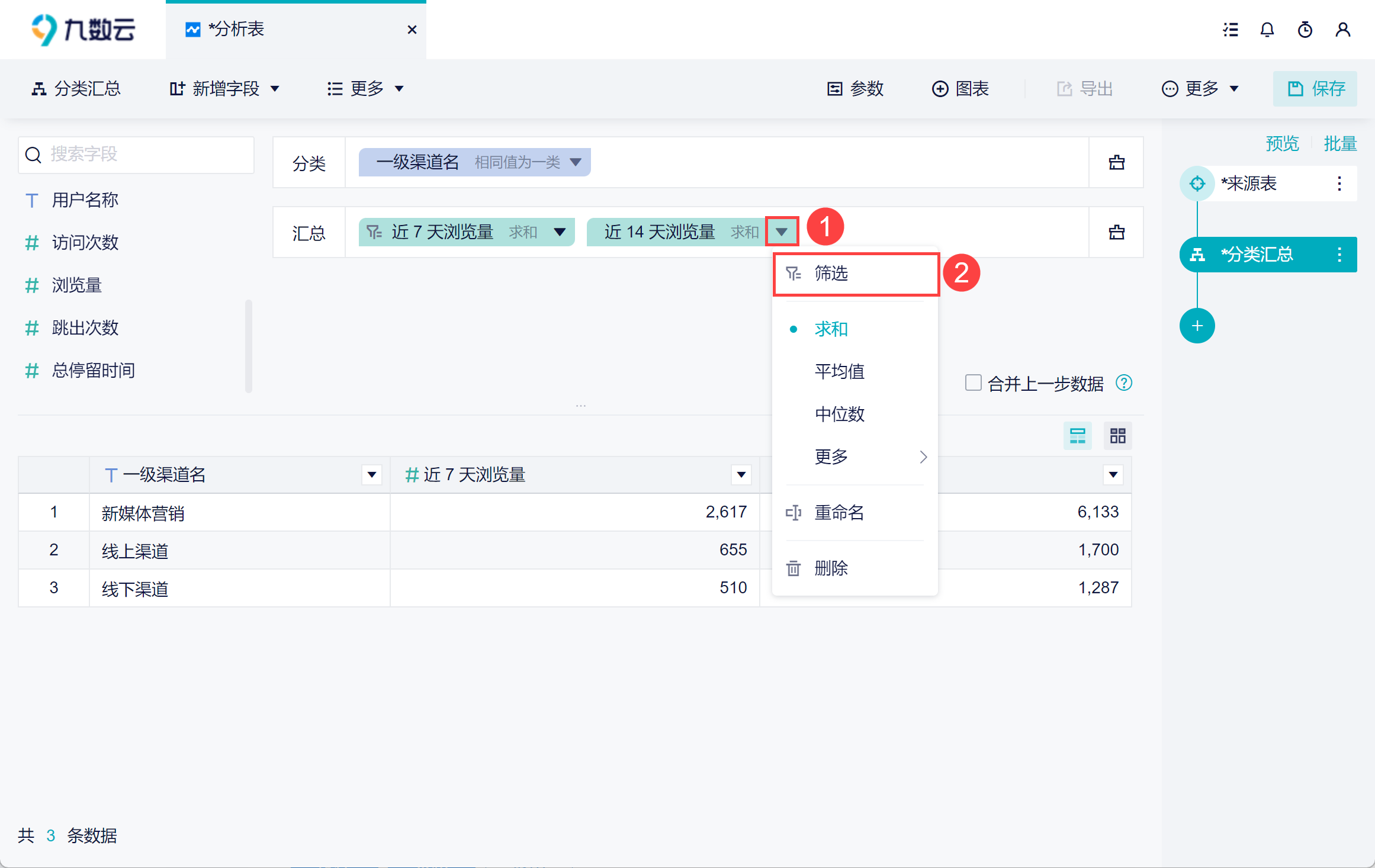Open the help icon beside 合并上一步数据
The height and width of the screenshot is (868, 1375).
(x=1123, y=383)
